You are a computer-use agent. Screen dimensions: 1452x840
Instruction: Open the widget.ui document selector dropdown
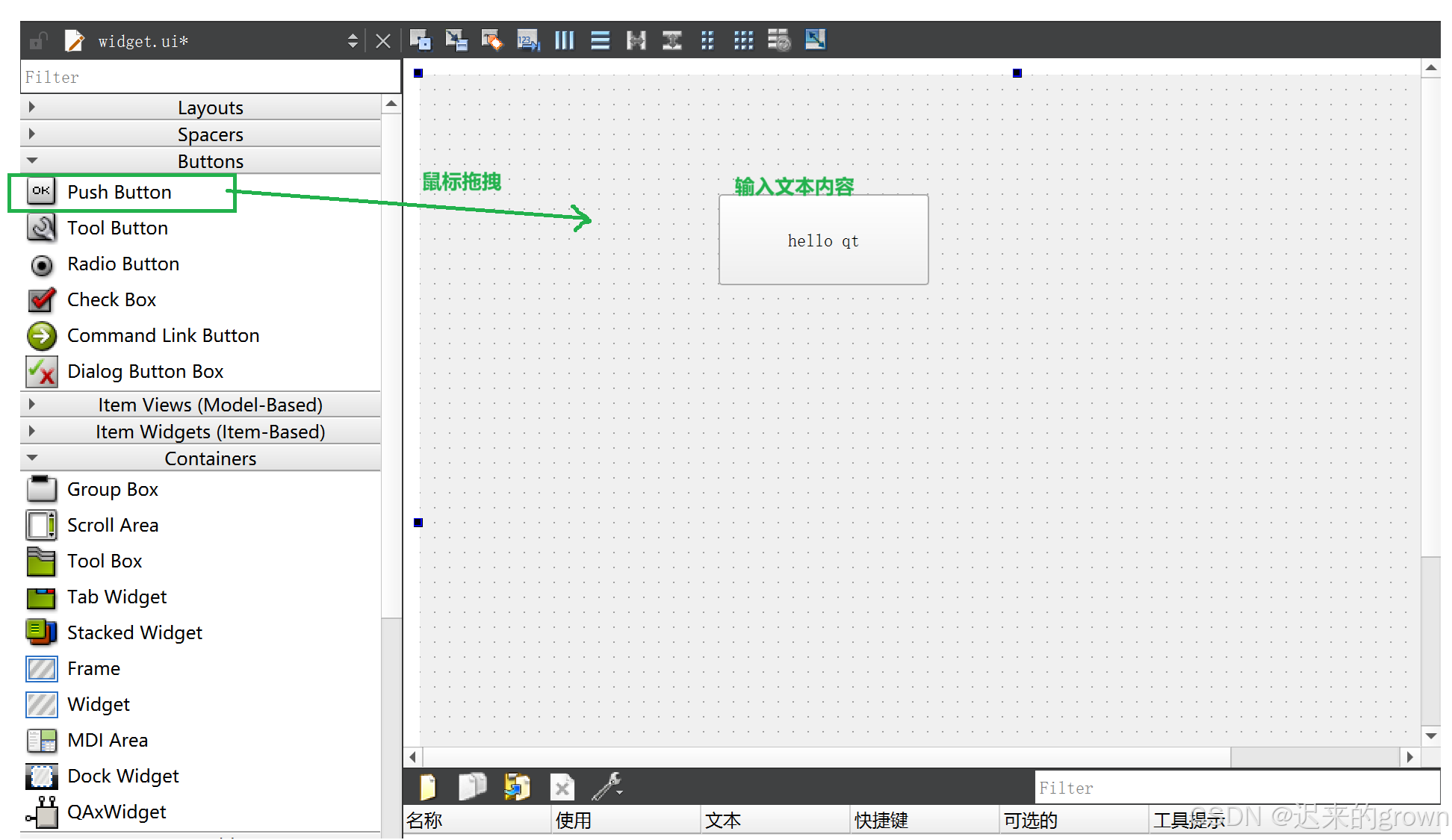coord(353,41)
